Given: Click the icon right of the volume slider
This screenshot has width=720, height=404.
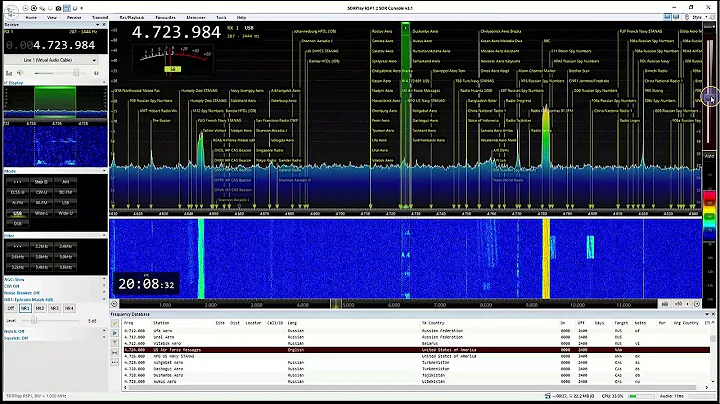Looking at the screenshot, I should (96, 73).
